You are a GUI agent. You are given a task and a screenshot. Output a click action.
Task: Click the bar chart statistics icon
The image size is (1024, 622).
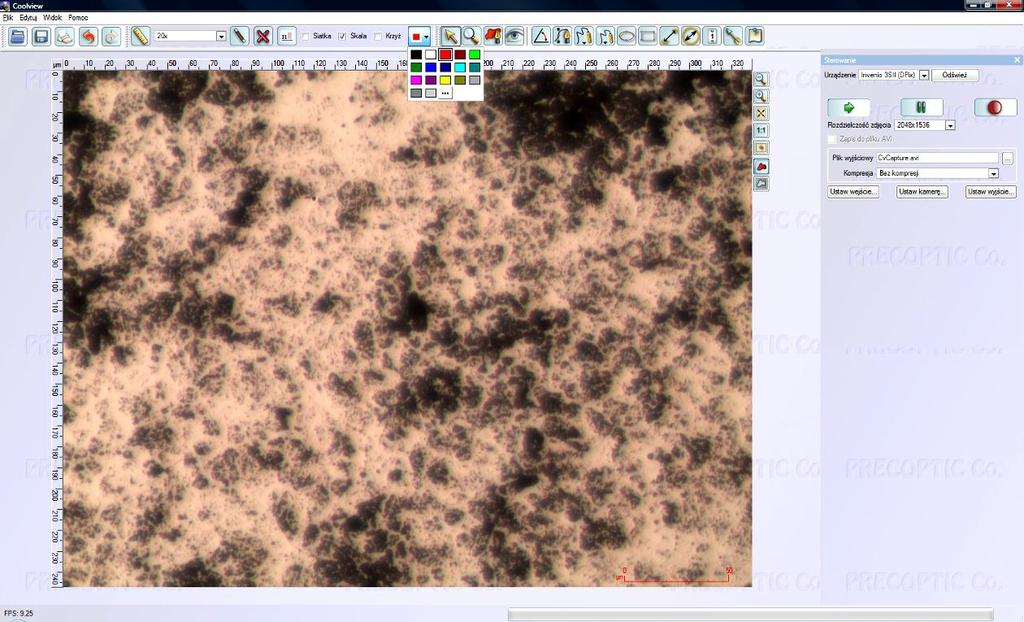click(x=287, y=36)
